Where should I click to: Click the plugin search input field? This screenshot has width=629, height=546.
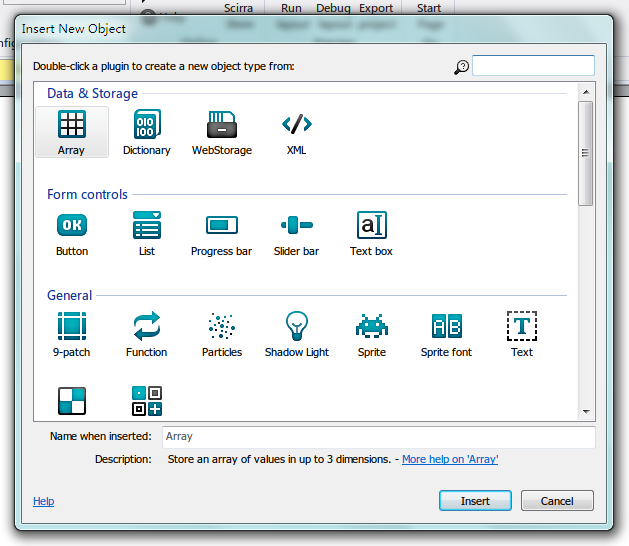click(x=533, y=66)
